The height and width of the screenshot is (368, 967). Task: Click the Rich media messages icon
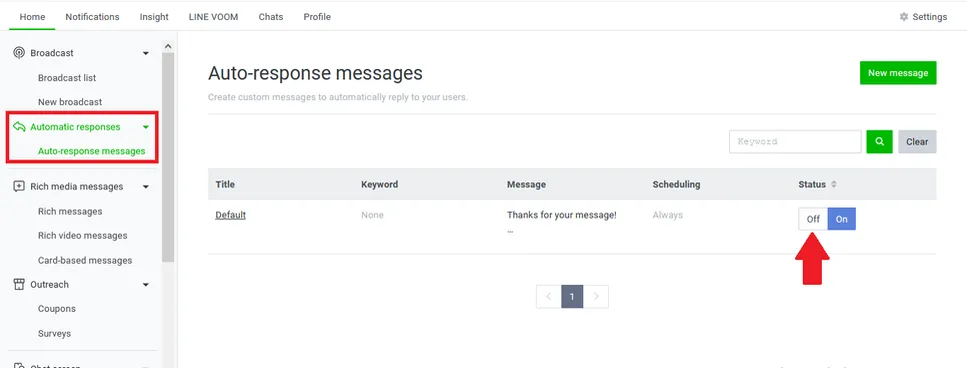point(19,186)
